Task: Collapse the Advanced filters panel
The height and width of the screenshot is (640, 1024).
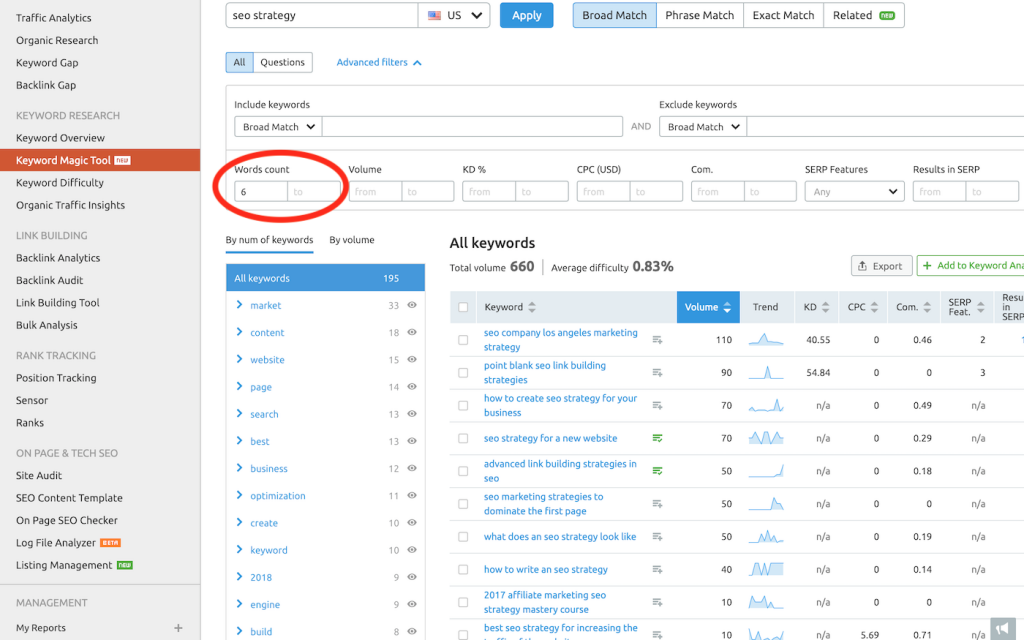Action: click(x=379, y=62)
